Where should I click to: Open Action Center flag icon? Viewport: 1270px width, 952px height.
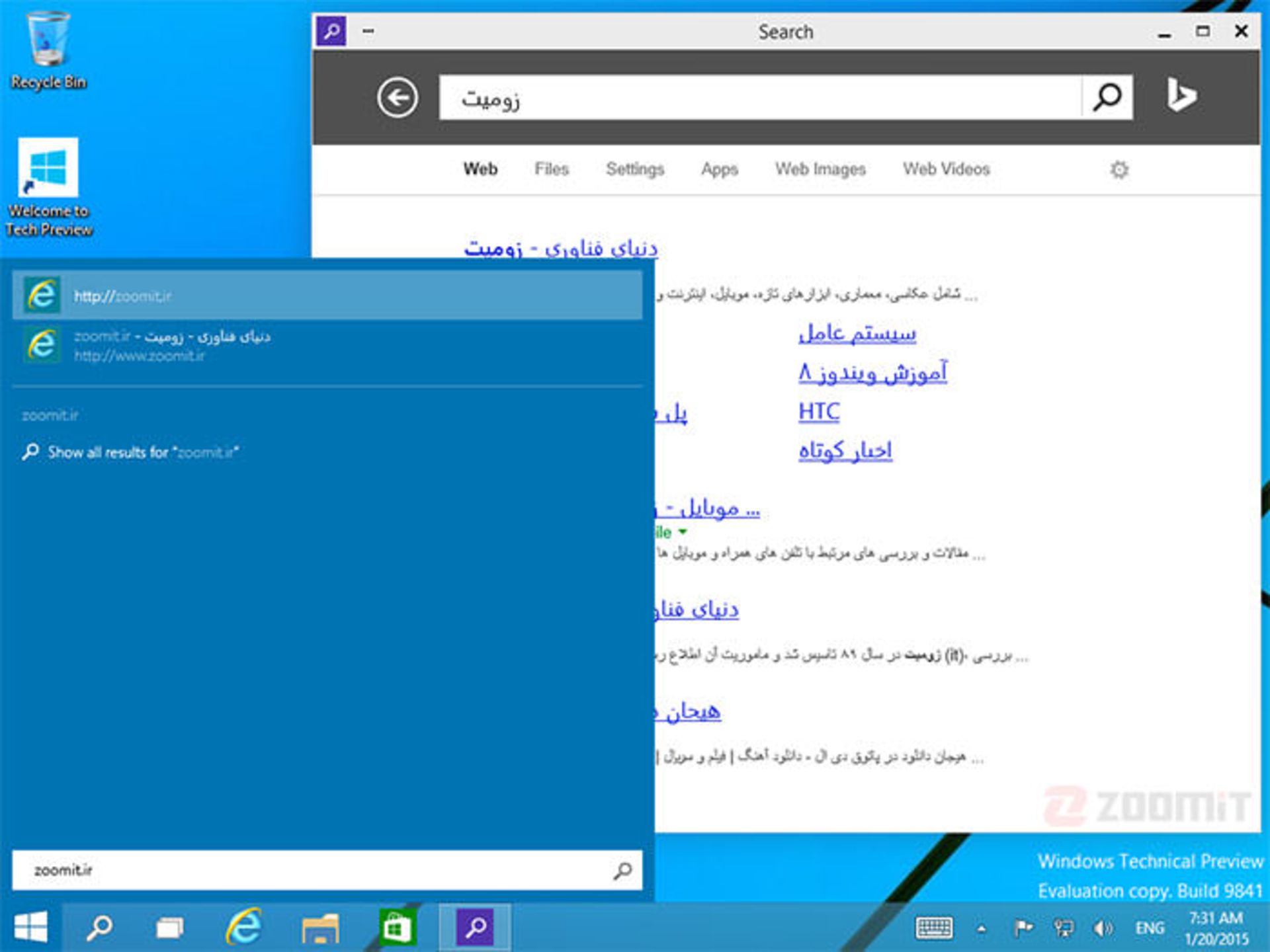(1023, 928)
